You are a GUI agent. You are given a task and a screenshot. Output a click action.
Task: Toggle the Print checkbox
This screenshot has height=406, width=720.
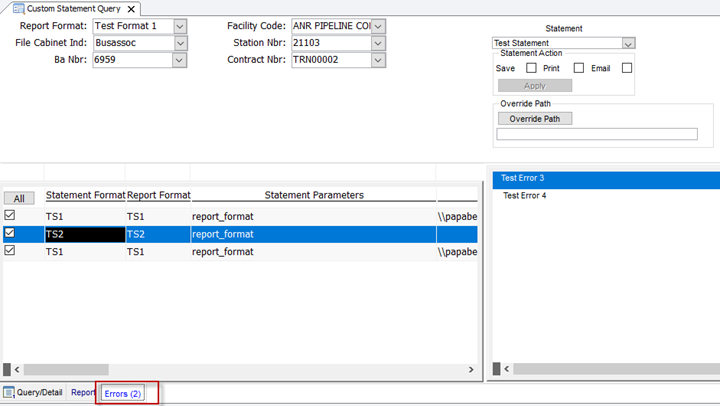click(x=578, y=68)
